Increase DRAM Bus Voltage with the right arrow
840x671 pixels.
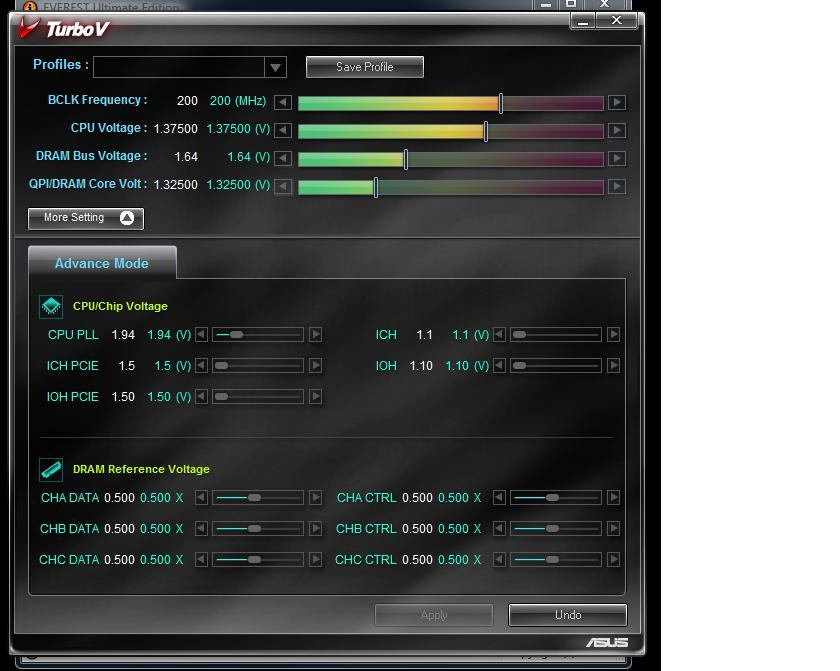pyautogui.click(x=617, y=158)
